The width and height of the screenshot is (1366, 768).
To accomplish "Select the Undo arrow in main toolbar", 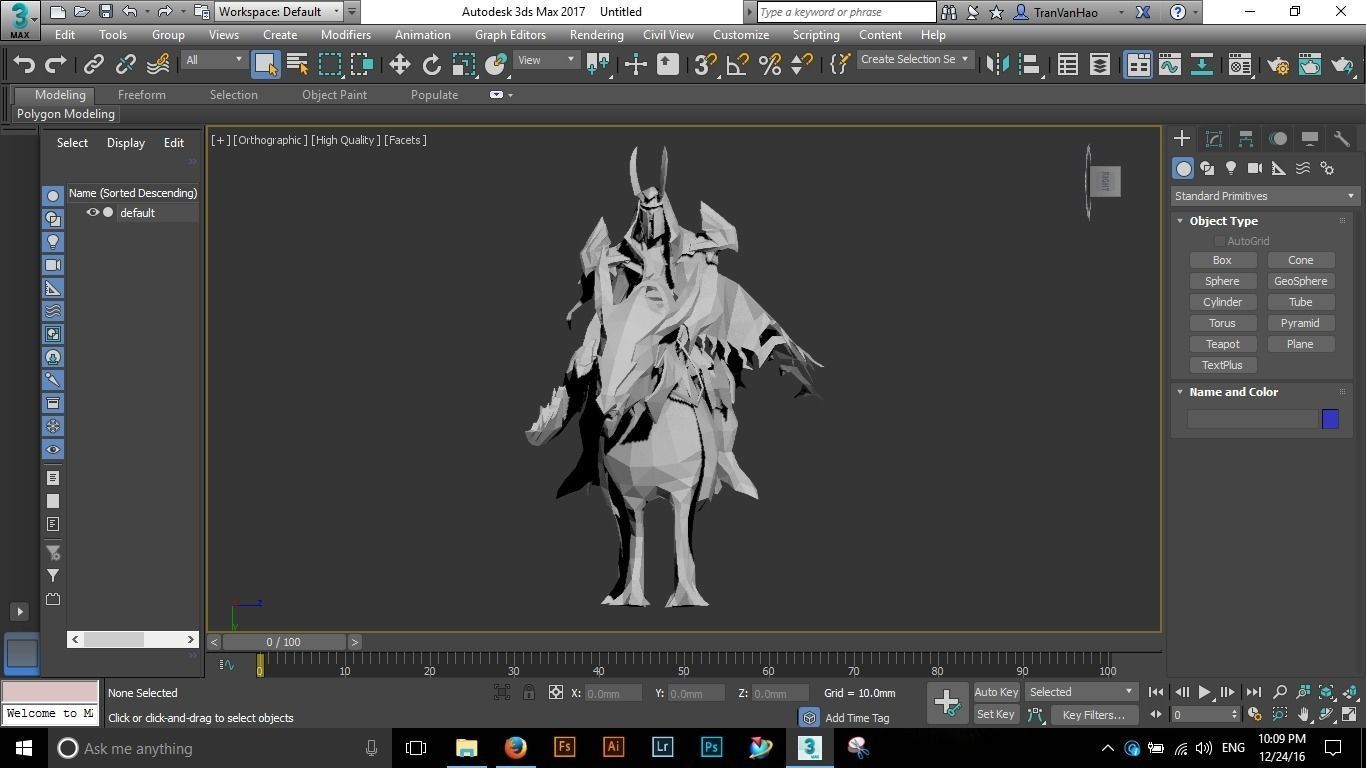I will pyautogui.click(x=24, y=64).
